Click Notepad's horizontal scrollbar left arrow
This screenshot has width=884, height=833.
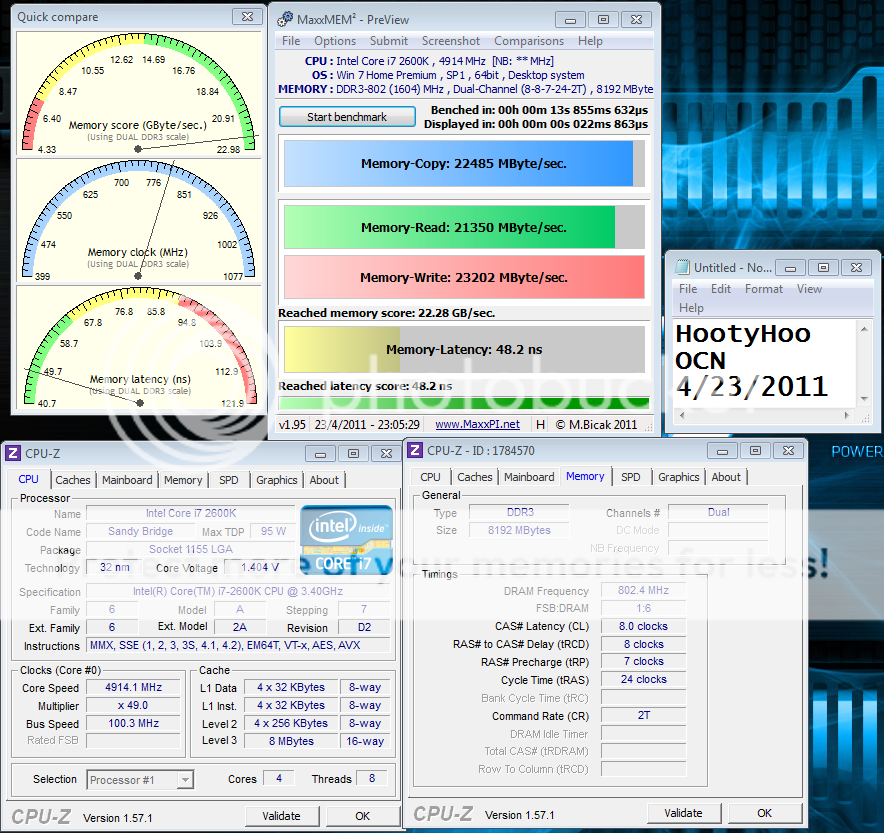point(682,415)
